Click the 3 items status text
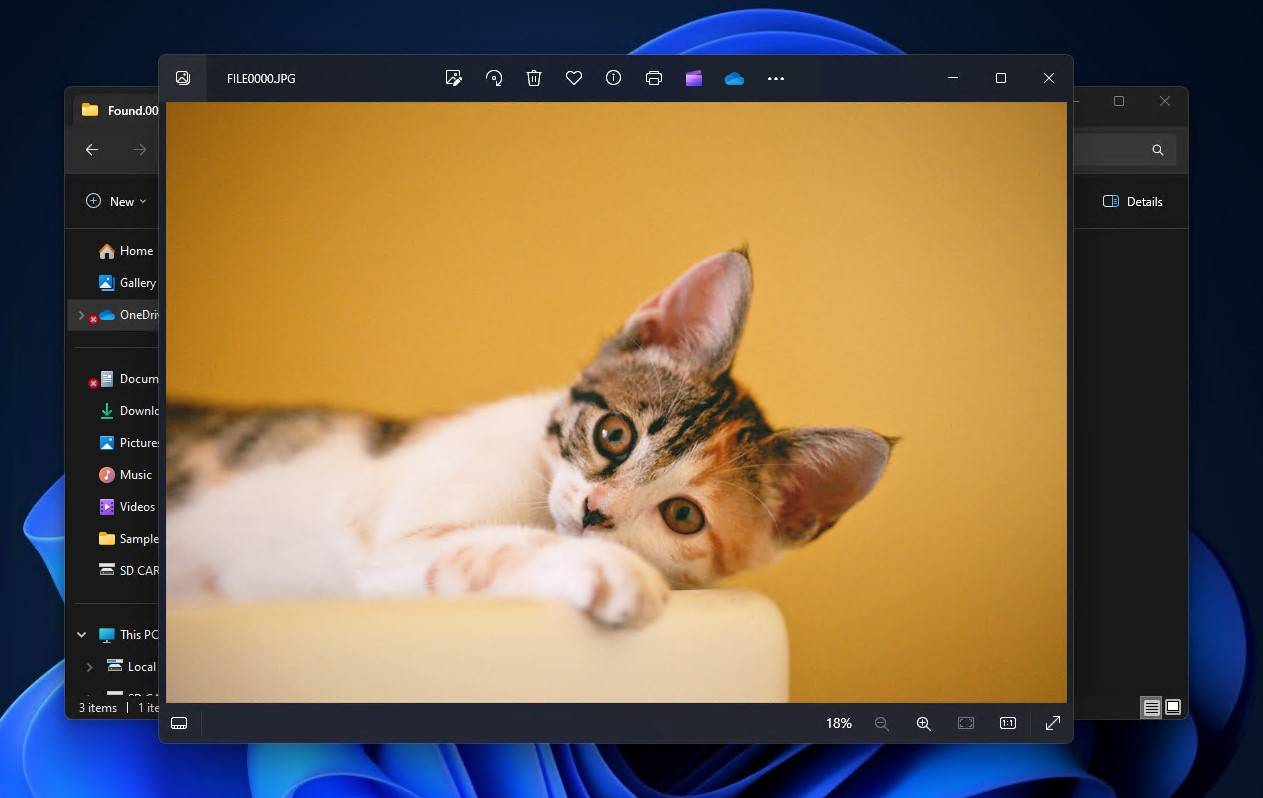Screen dimensions: 1263x798 click(98, 707)
